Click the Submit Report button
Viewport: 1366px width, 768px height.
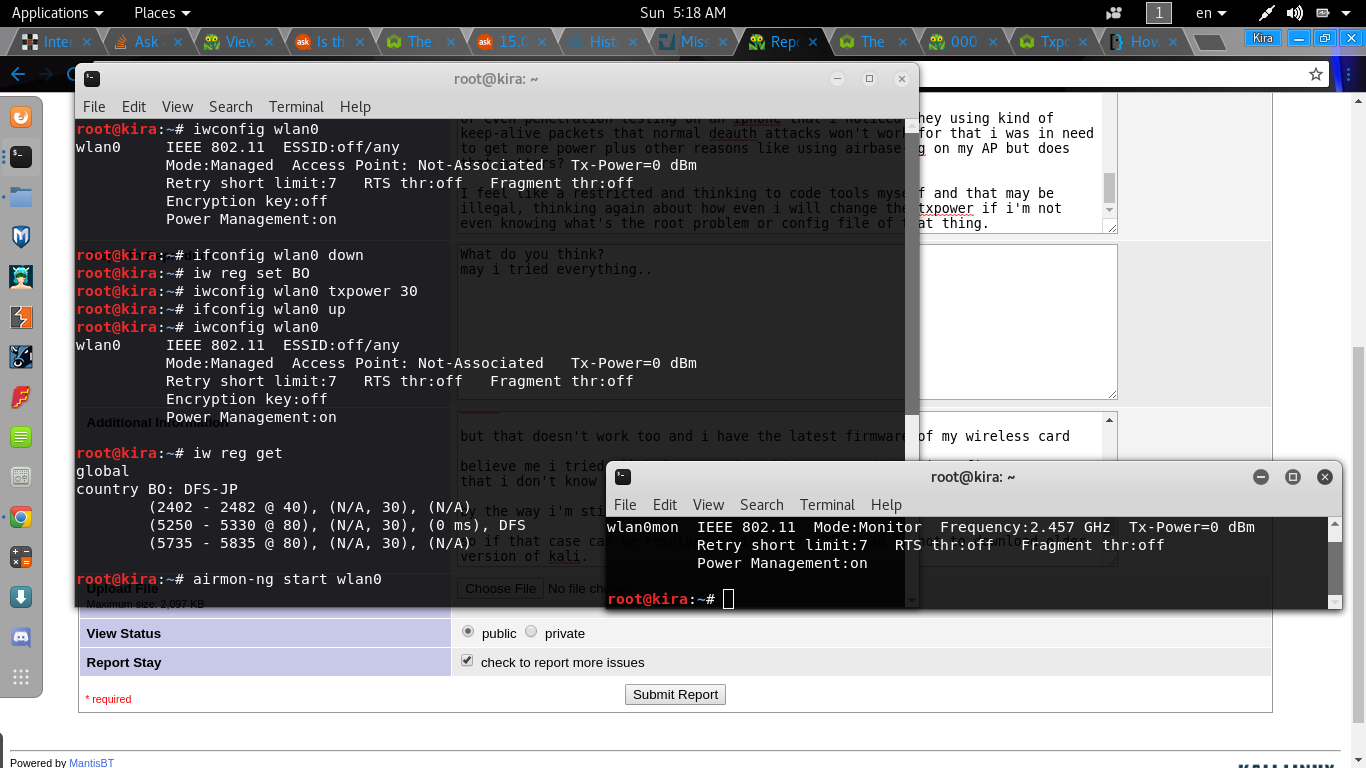point(675,694)
